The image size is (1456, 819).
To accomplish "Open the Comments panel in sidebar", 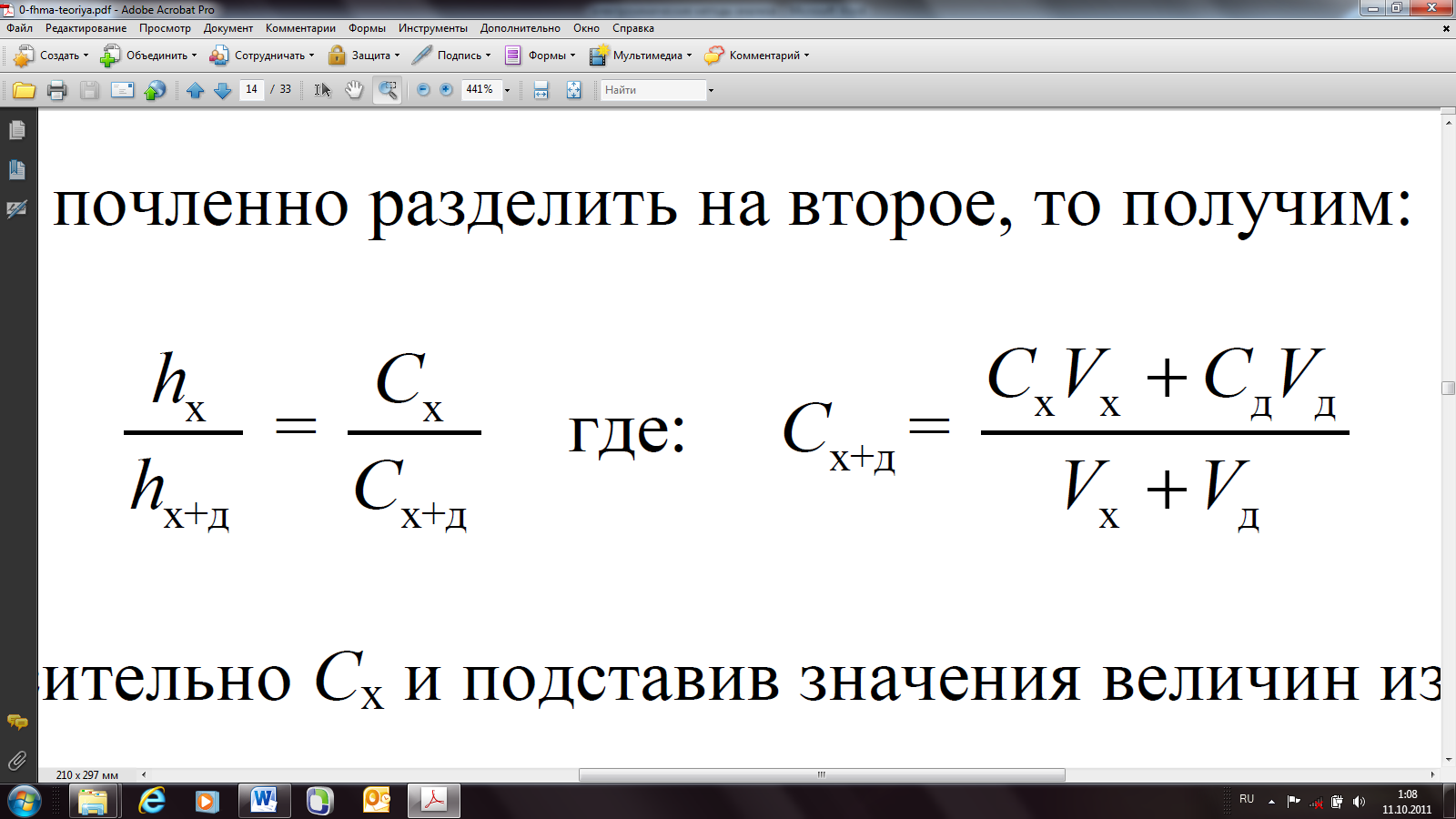I will (16, 723).
